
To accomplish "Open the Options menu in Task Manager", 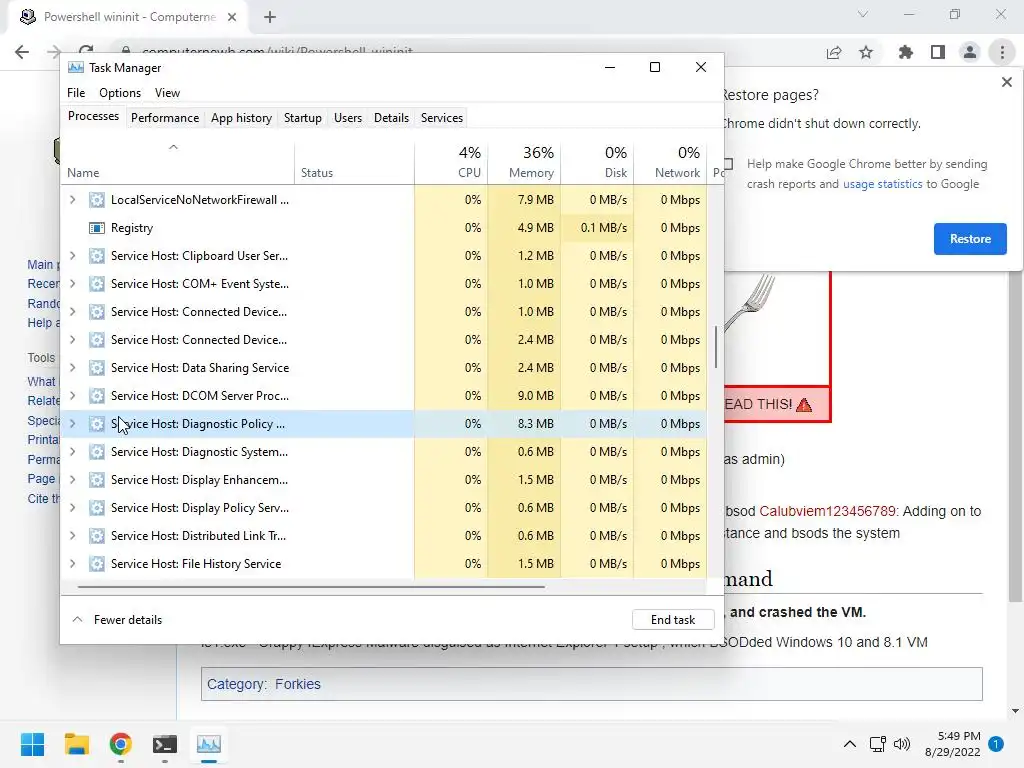I will pos(120,93).
